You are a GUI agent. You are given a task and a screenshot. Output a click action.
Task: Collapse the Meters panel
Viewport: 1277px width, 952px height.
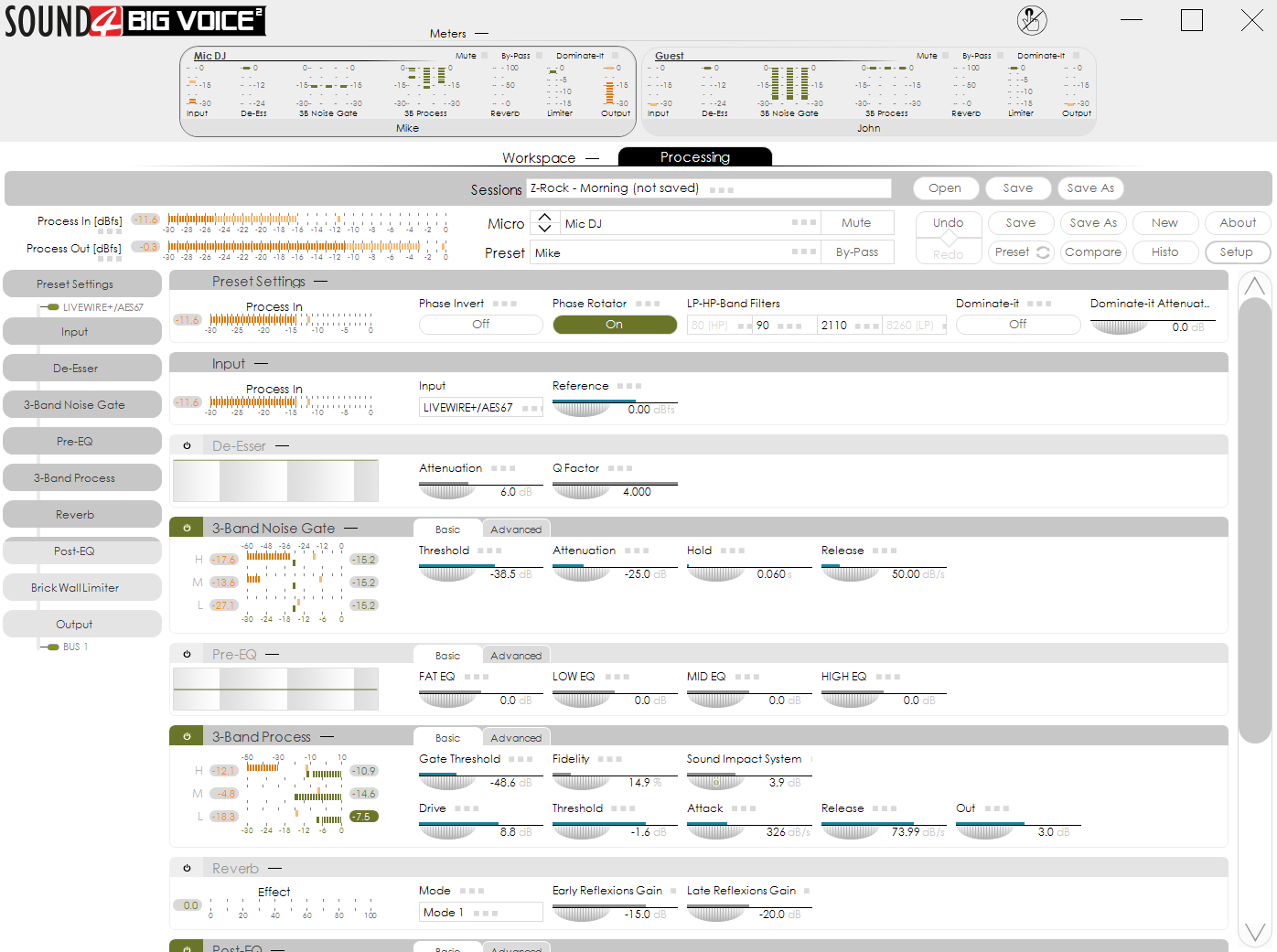click(481, 34)
